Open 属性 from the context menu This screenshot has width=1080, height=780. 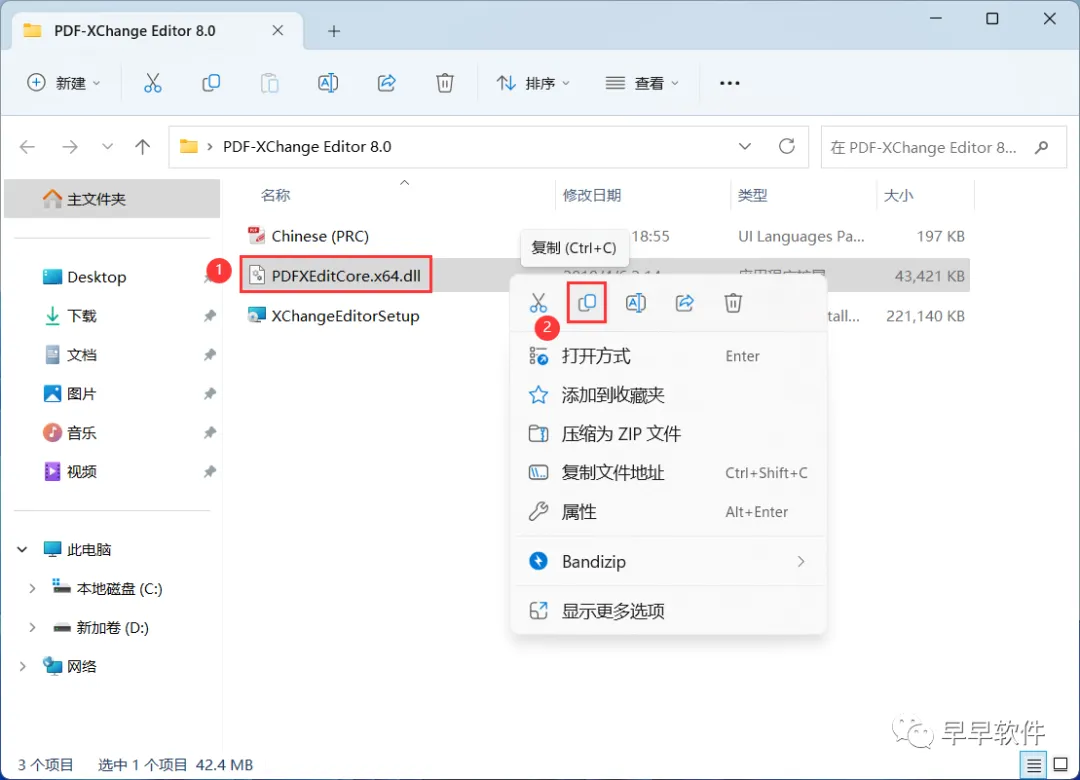[668, 512]
